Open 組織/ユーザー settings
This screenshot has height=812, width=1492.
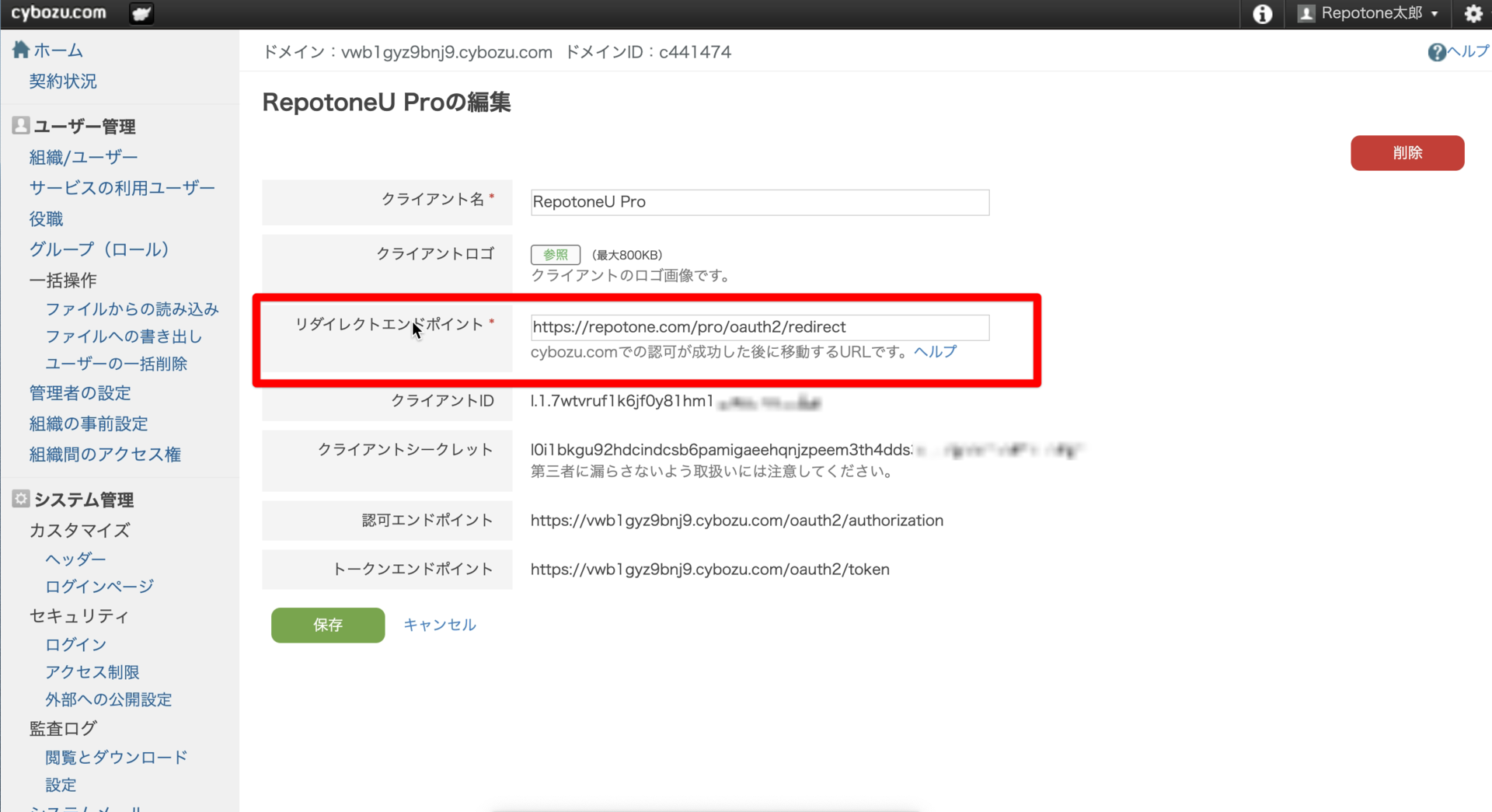pyautogui.click(x=83, y=157)
